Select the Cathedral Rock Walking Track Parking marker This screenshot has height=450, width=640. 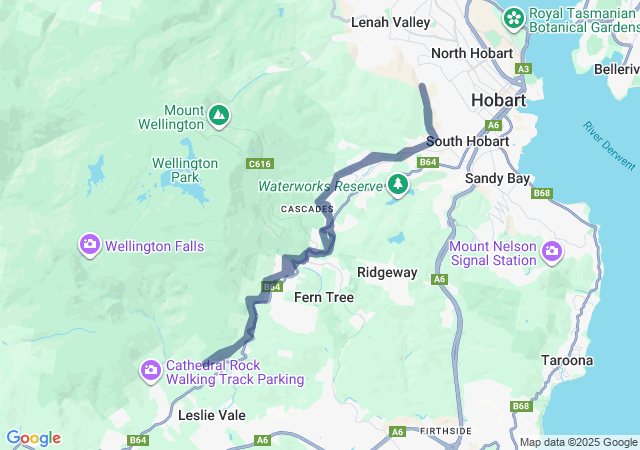(x=151, y=371)
